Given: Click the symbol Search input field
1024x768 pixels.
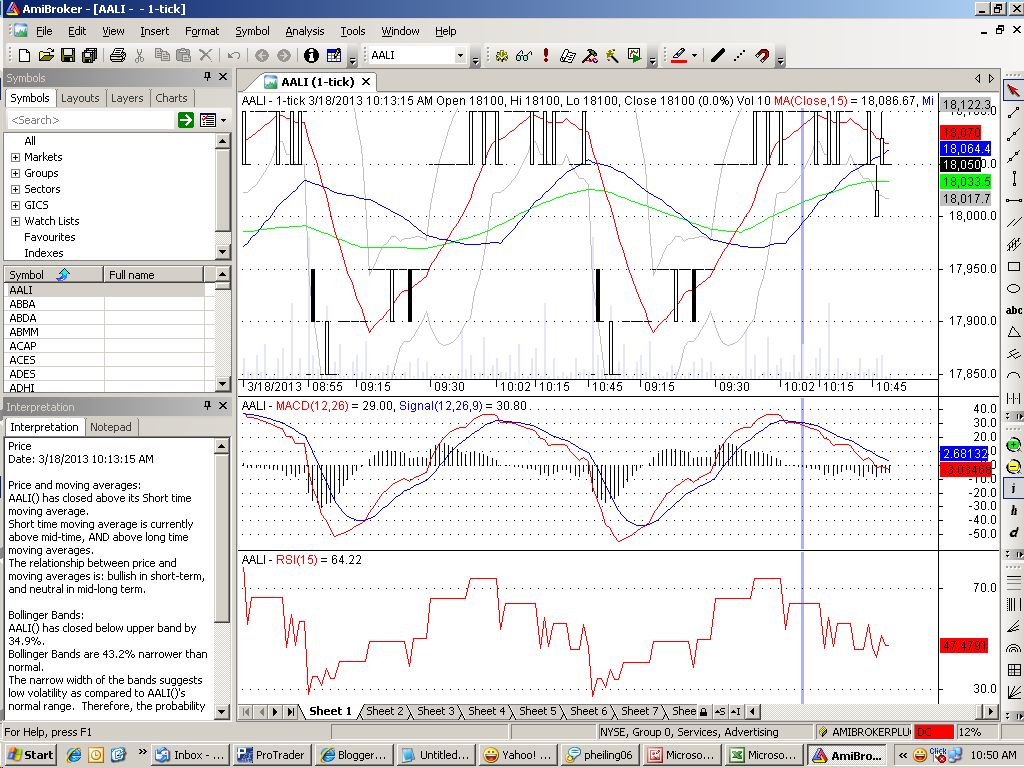Looking at the screenshot, I should point(91,120).
